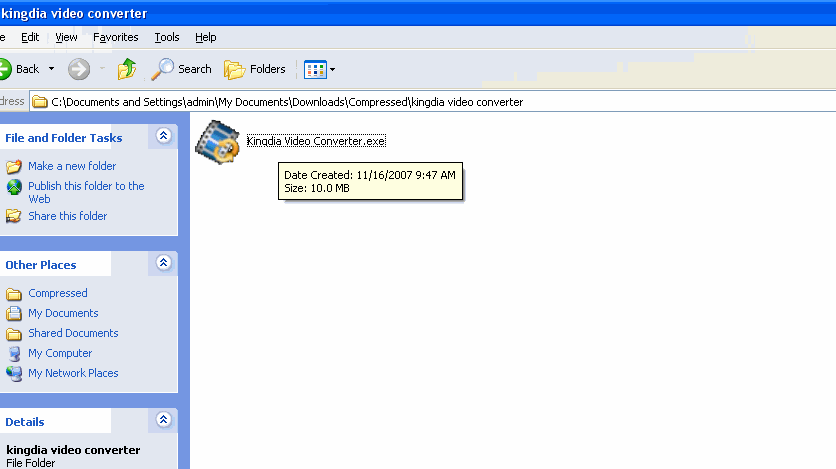The image size is (836, 469).
Task: Click the File and Folder Tasks header
Action: [64, 138]
